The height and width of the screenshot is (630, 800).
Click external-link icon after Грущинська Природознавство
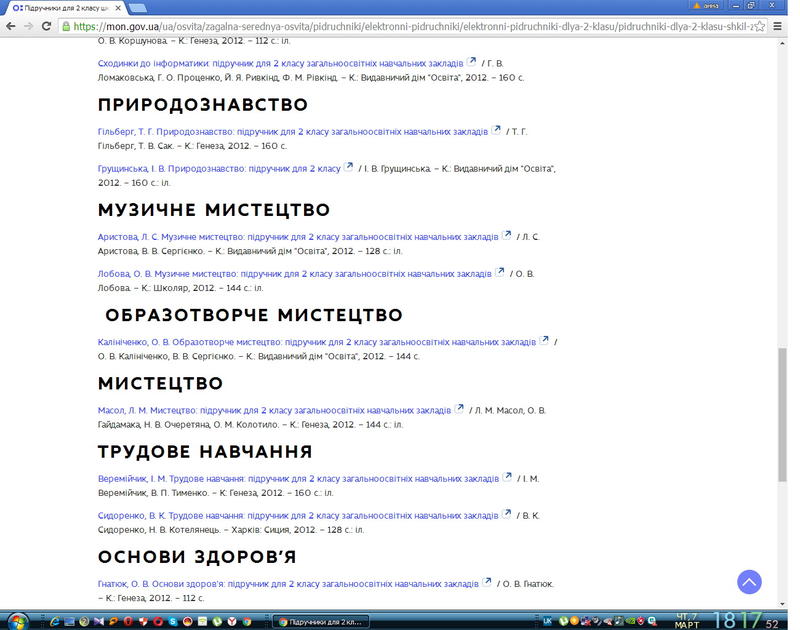click(x=349, y=166)
